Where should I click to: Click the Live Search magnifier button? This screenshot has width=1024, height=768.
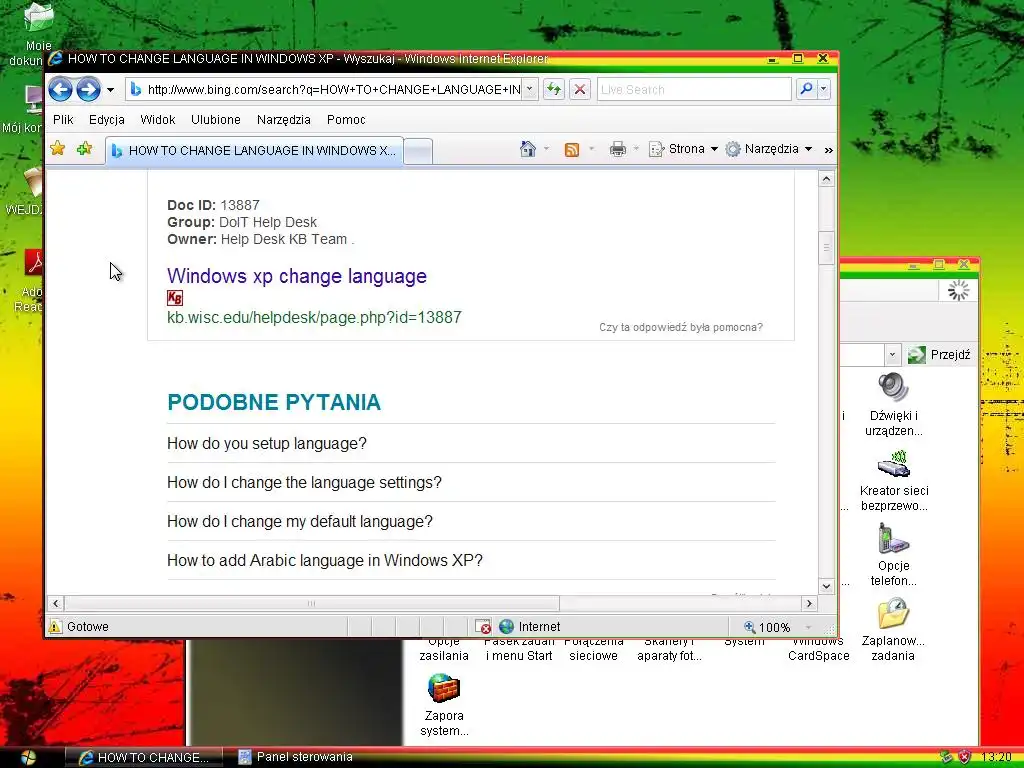(807, 89)
